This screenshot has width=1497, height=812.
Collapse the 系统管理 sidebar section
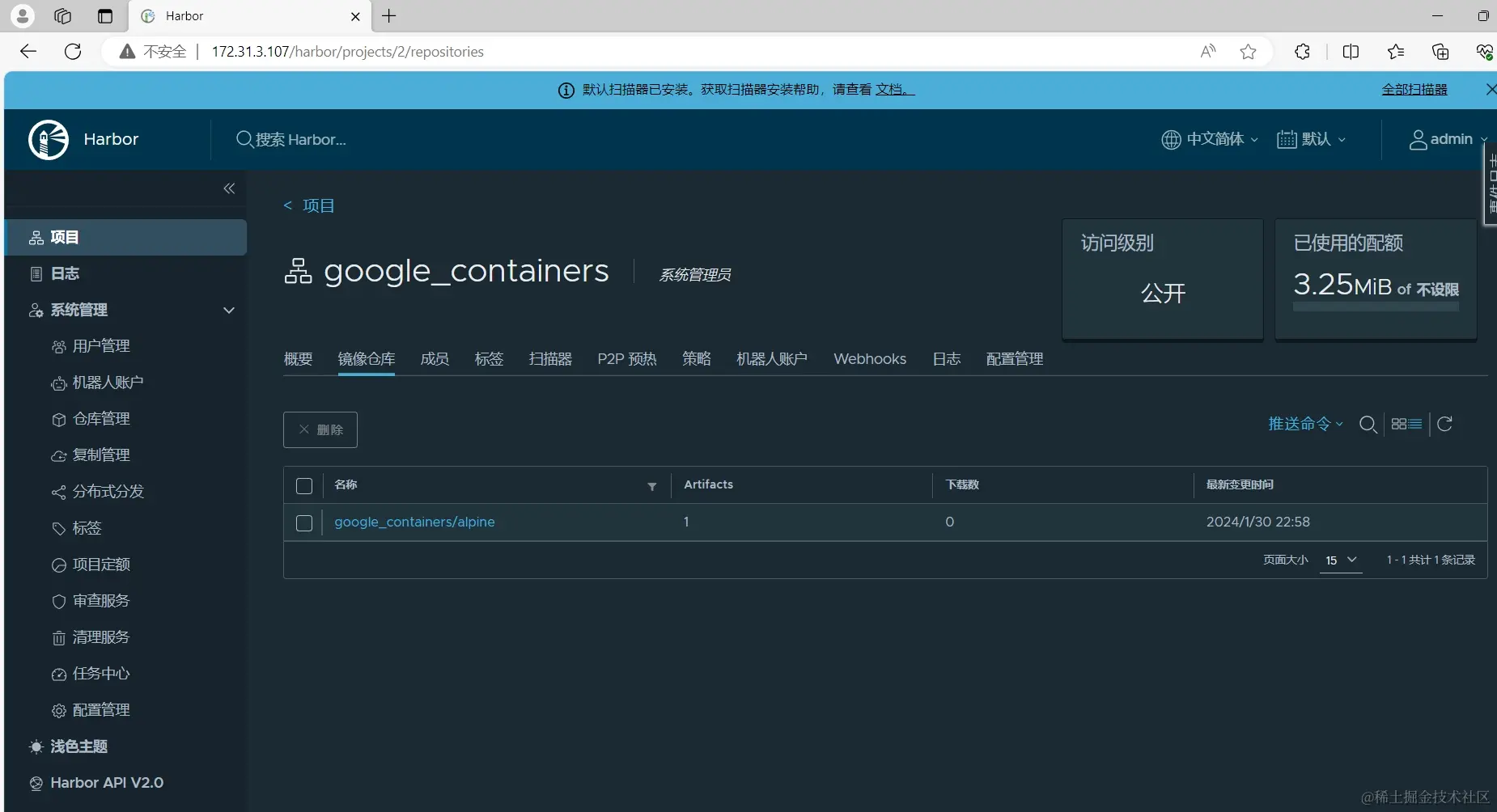tap(229, 310)
